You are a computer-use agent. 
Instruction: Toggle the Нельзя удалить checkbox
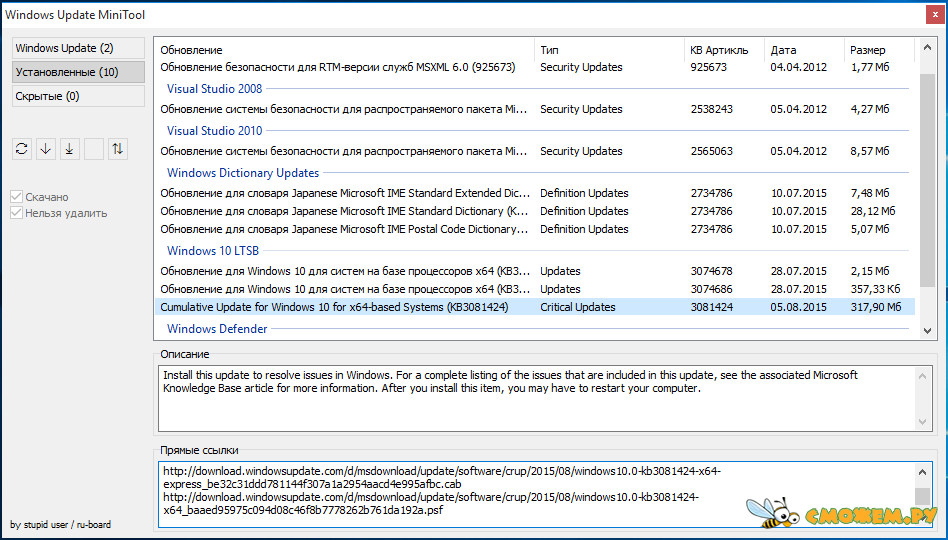(x=16, y=213)
